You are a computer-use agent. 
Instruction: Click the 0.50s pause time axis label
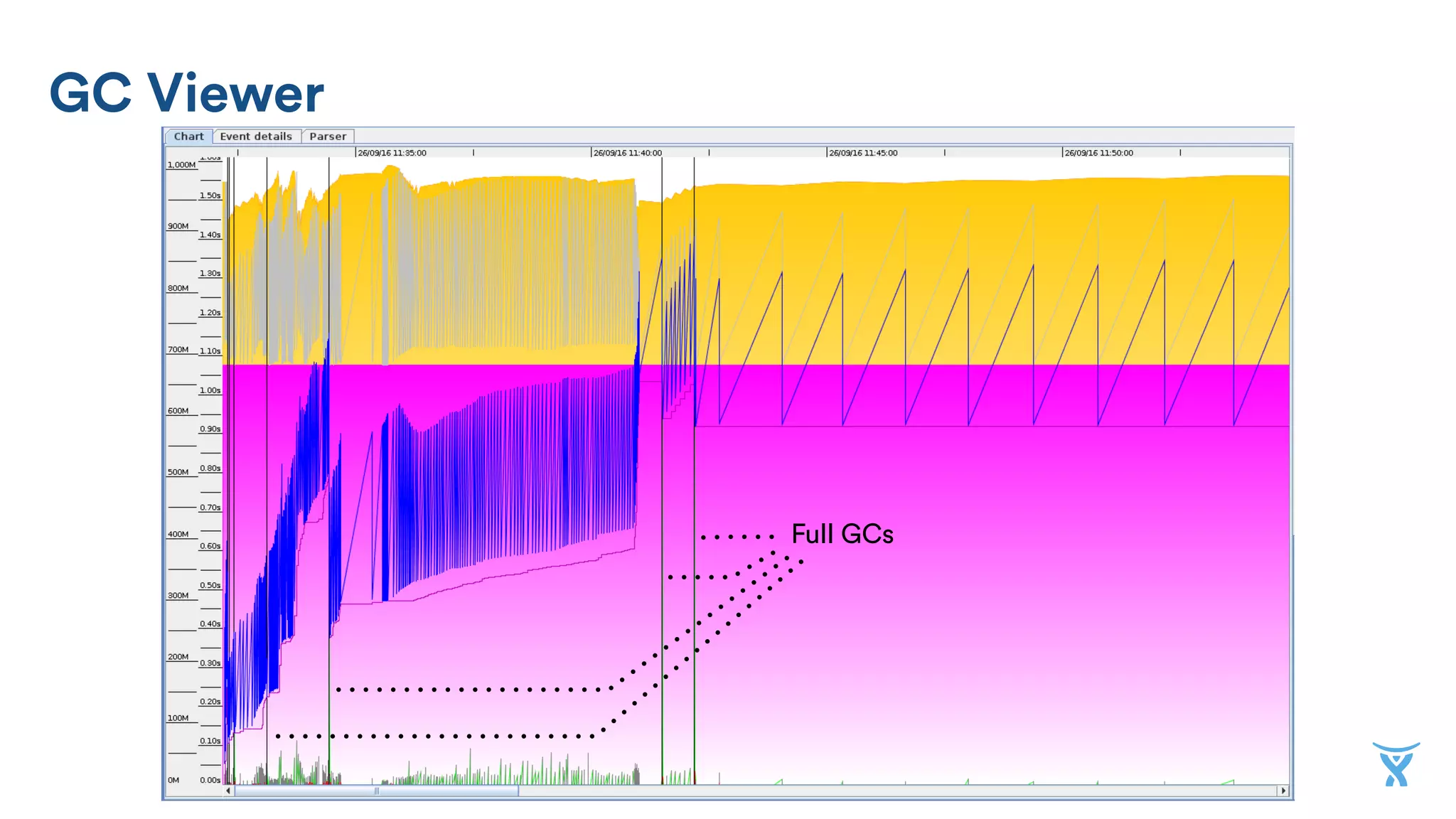coord(210,585)
